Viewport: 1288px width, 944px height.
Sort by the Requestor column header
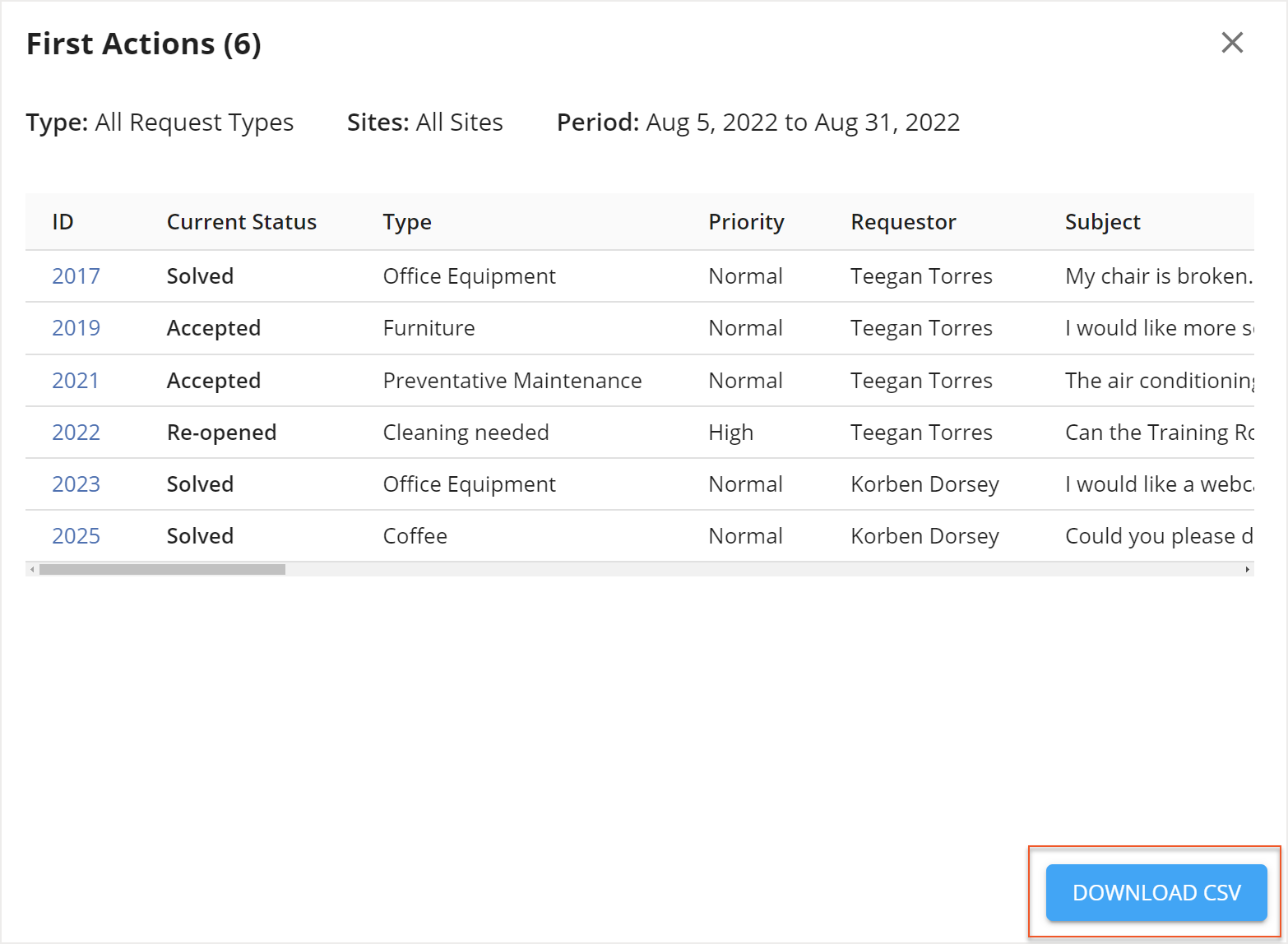tap(903, 221)
